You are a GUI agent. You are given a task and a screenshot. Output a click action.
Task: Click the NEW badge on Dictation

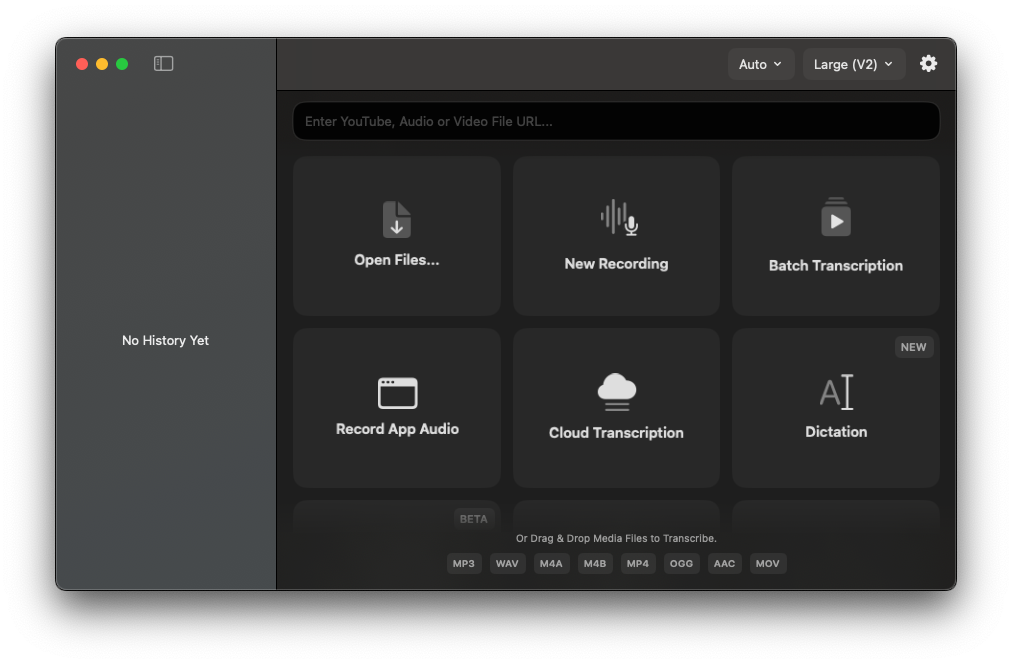[913, 347]
